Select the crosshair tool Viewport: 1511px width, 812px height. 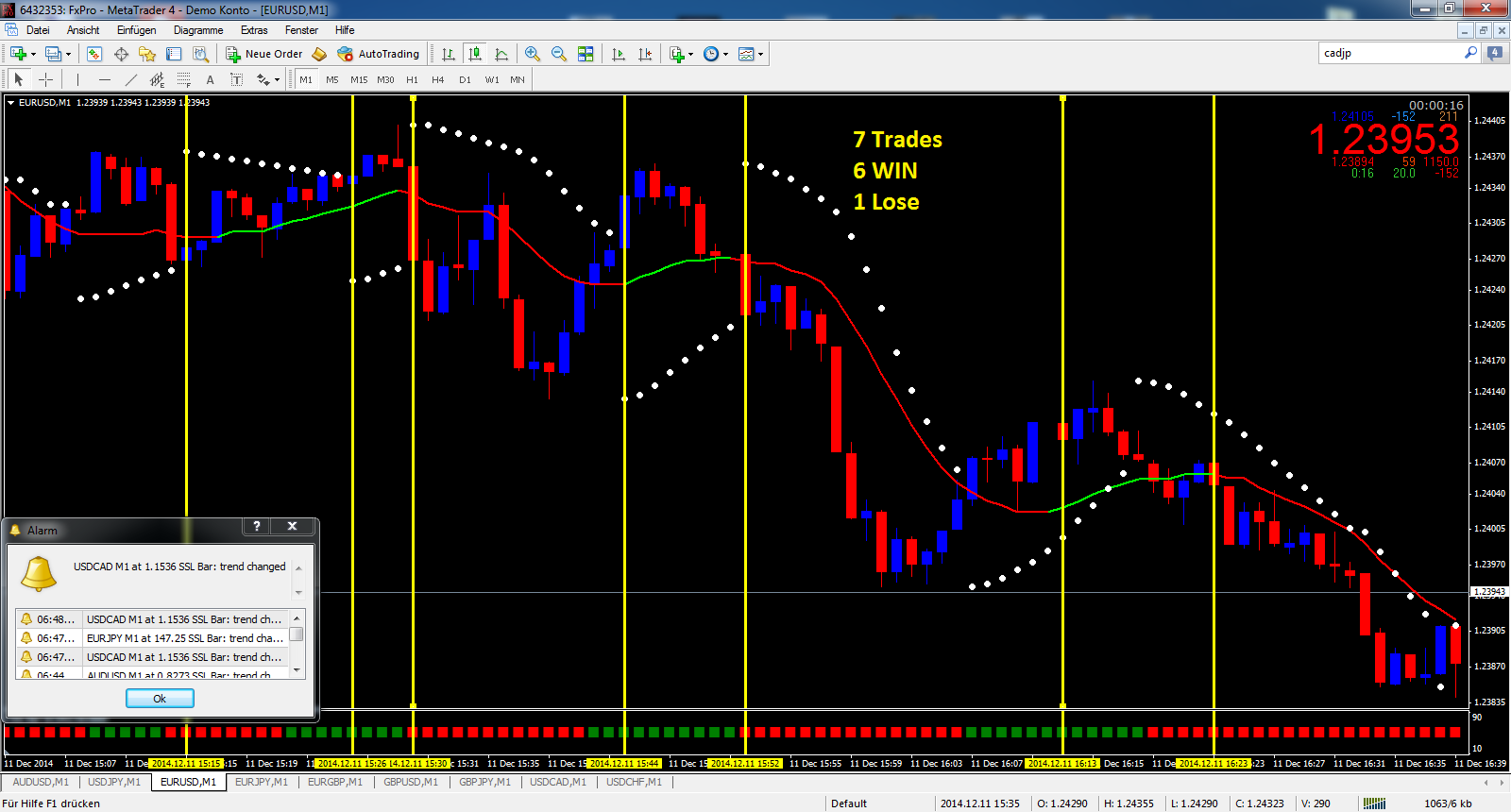coord(45,79)
